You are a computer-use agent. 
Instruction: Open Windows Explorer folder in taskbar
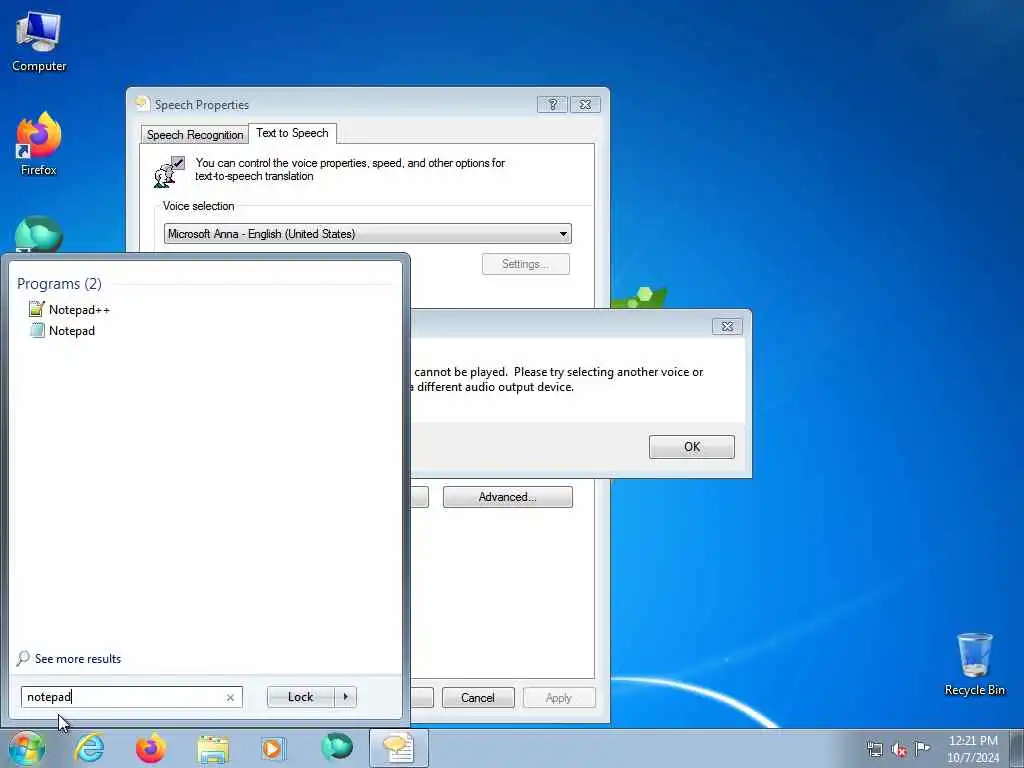tap(213, 748)
